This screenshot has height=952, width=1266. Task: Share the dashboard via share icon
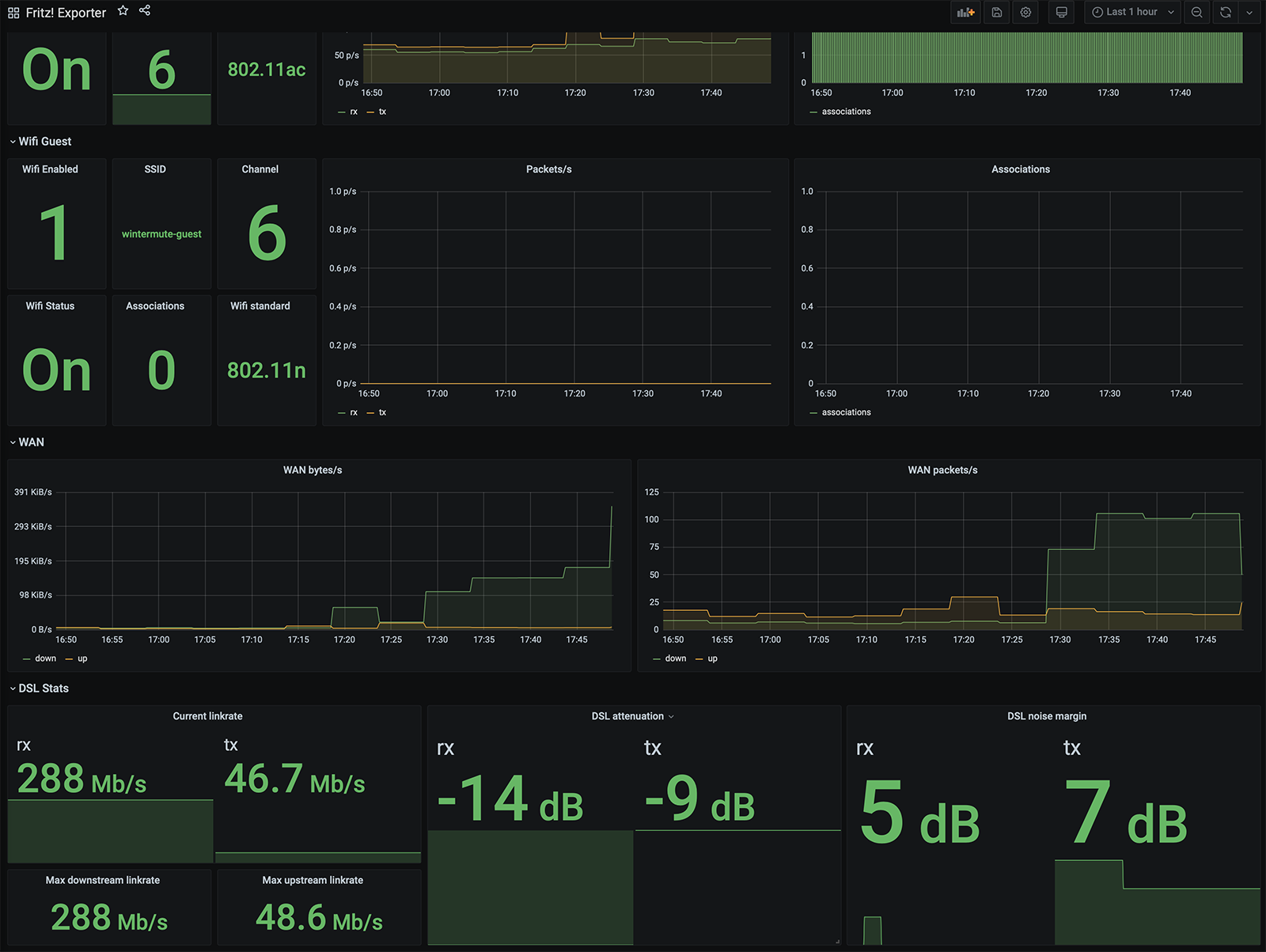click(144, 11)
